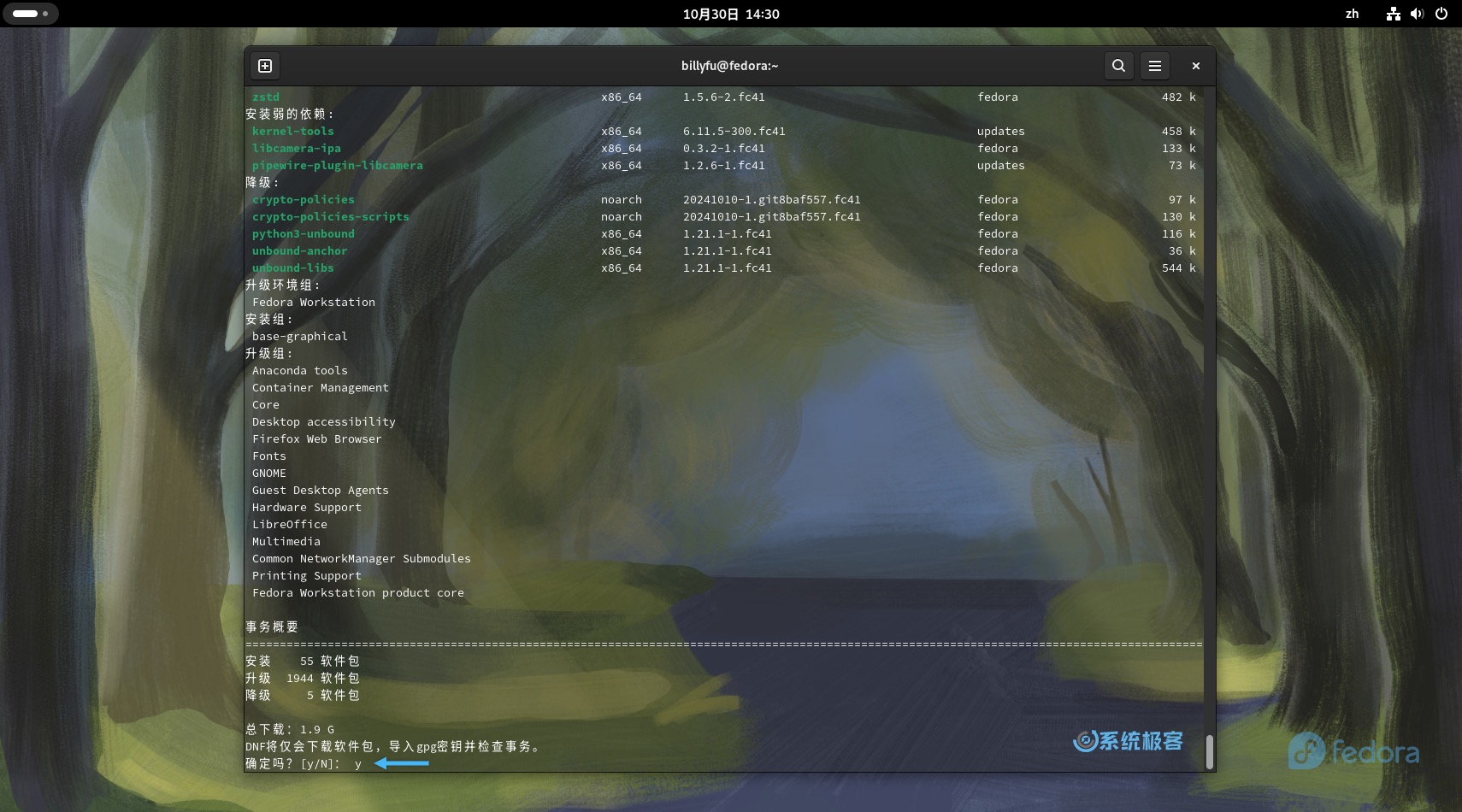1462x812 pixels.
Task: Click the Guest Desktop Agents line
Action: 321,490
